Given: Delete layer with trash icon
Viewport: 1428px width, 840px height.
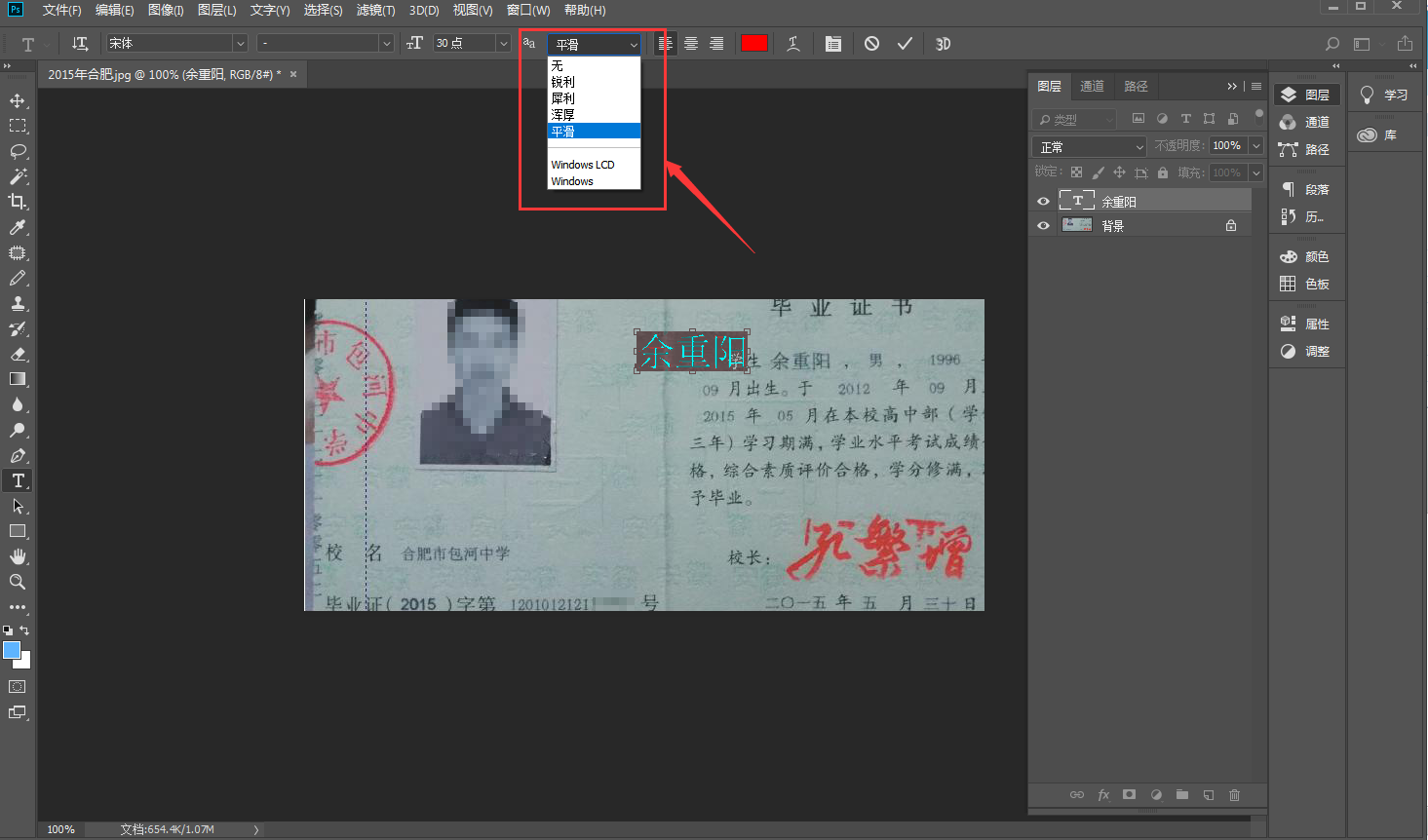Looking at the screenshot, I should pos(1234,795).
